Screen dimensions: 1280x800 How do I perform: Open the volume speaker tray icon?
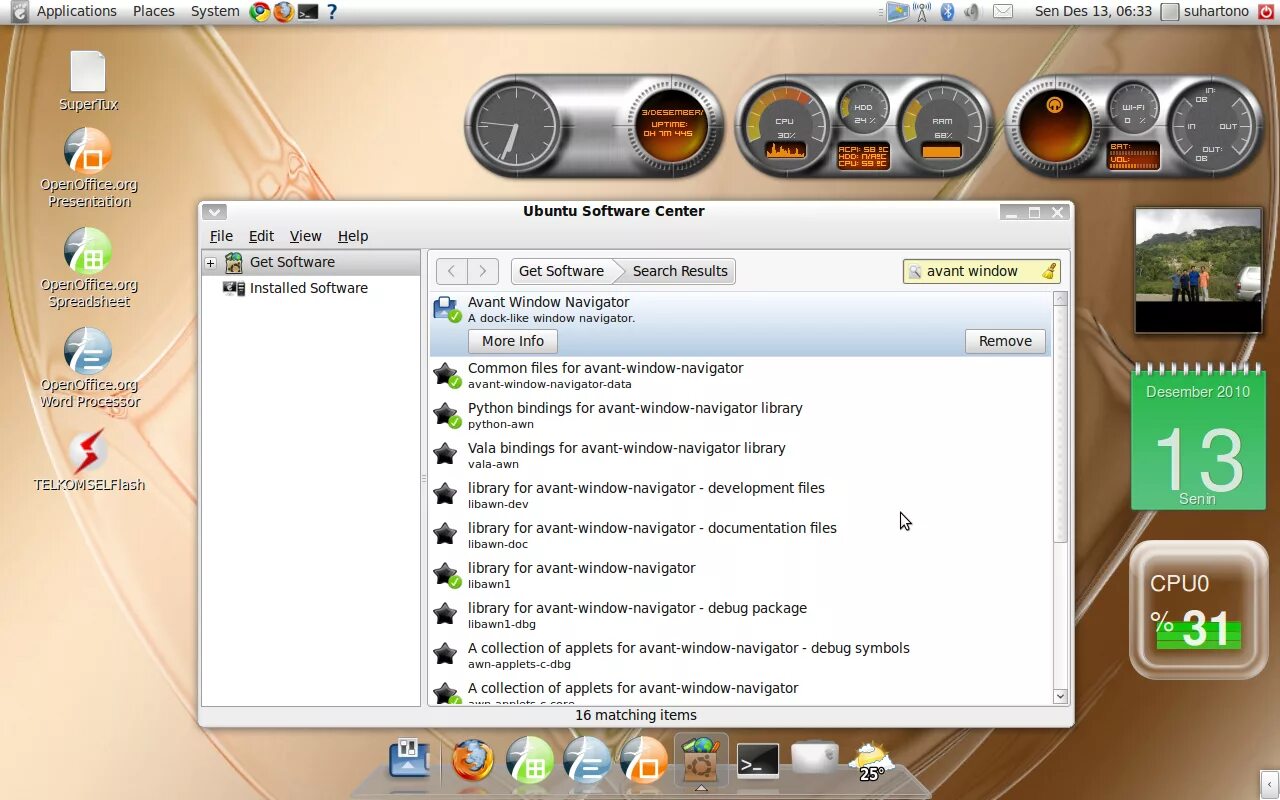(x=972, y=12)
